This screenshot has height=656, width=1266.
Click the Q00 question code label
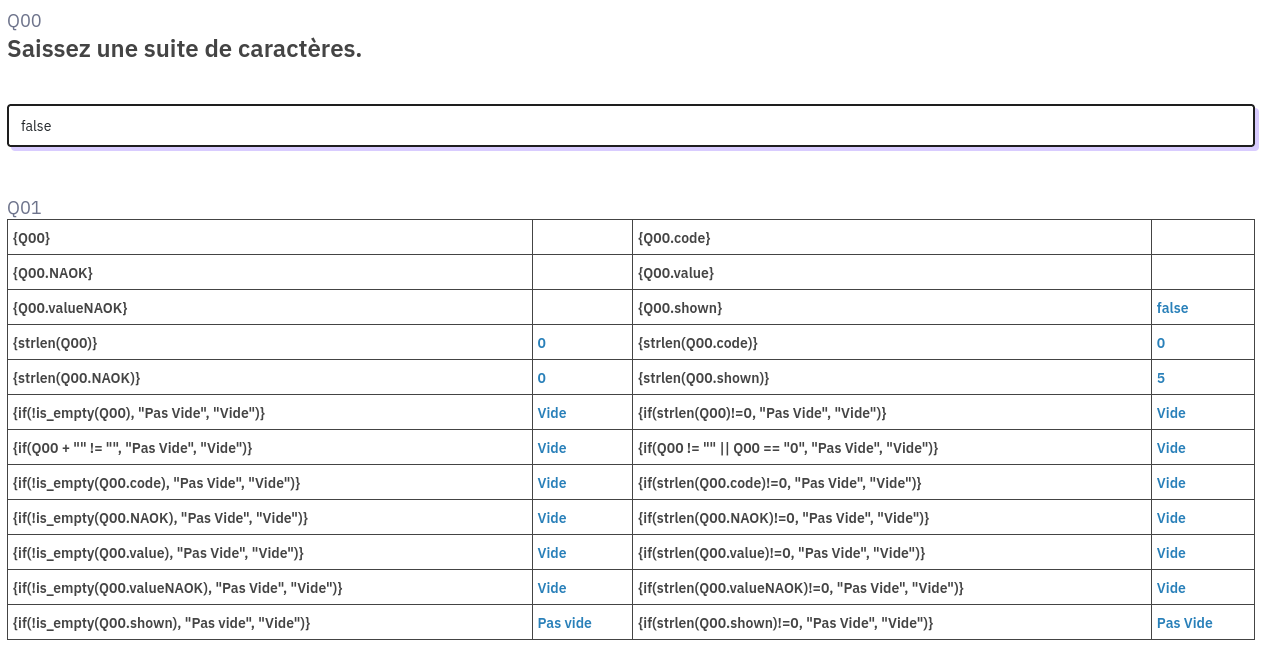(24, 20)
